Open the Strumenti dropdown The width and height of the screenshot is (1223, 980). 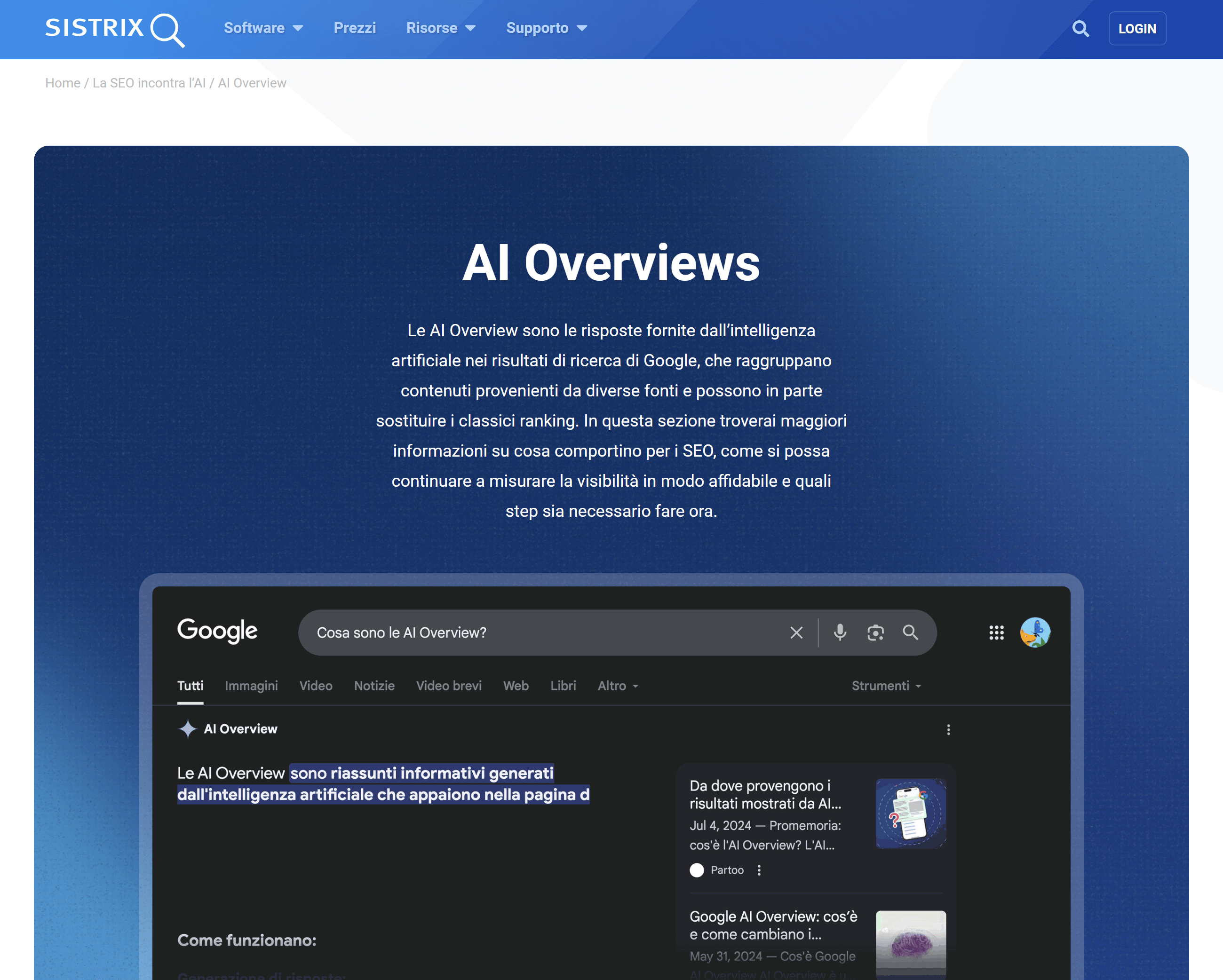tap(885, 685)
